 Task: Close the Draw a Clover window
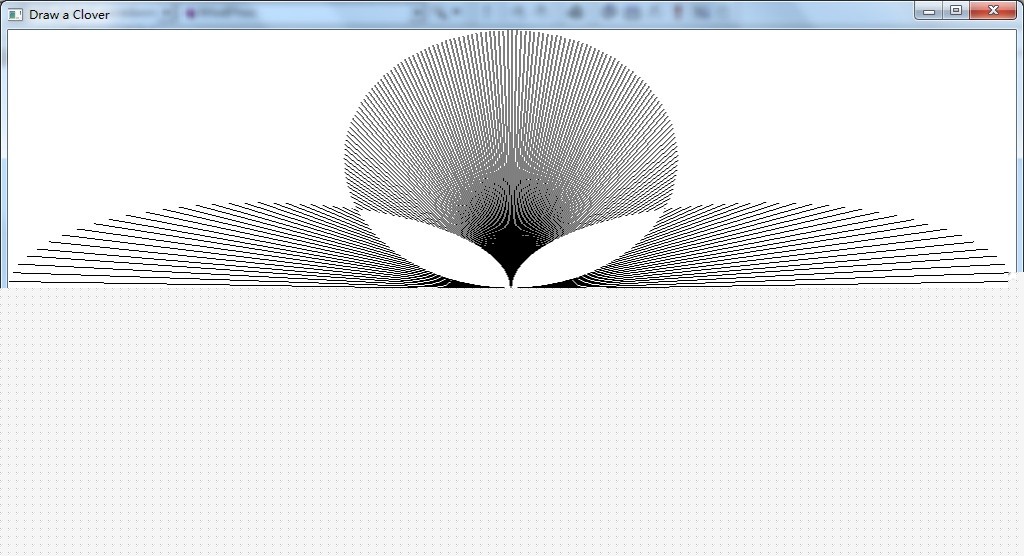point(993,10)
